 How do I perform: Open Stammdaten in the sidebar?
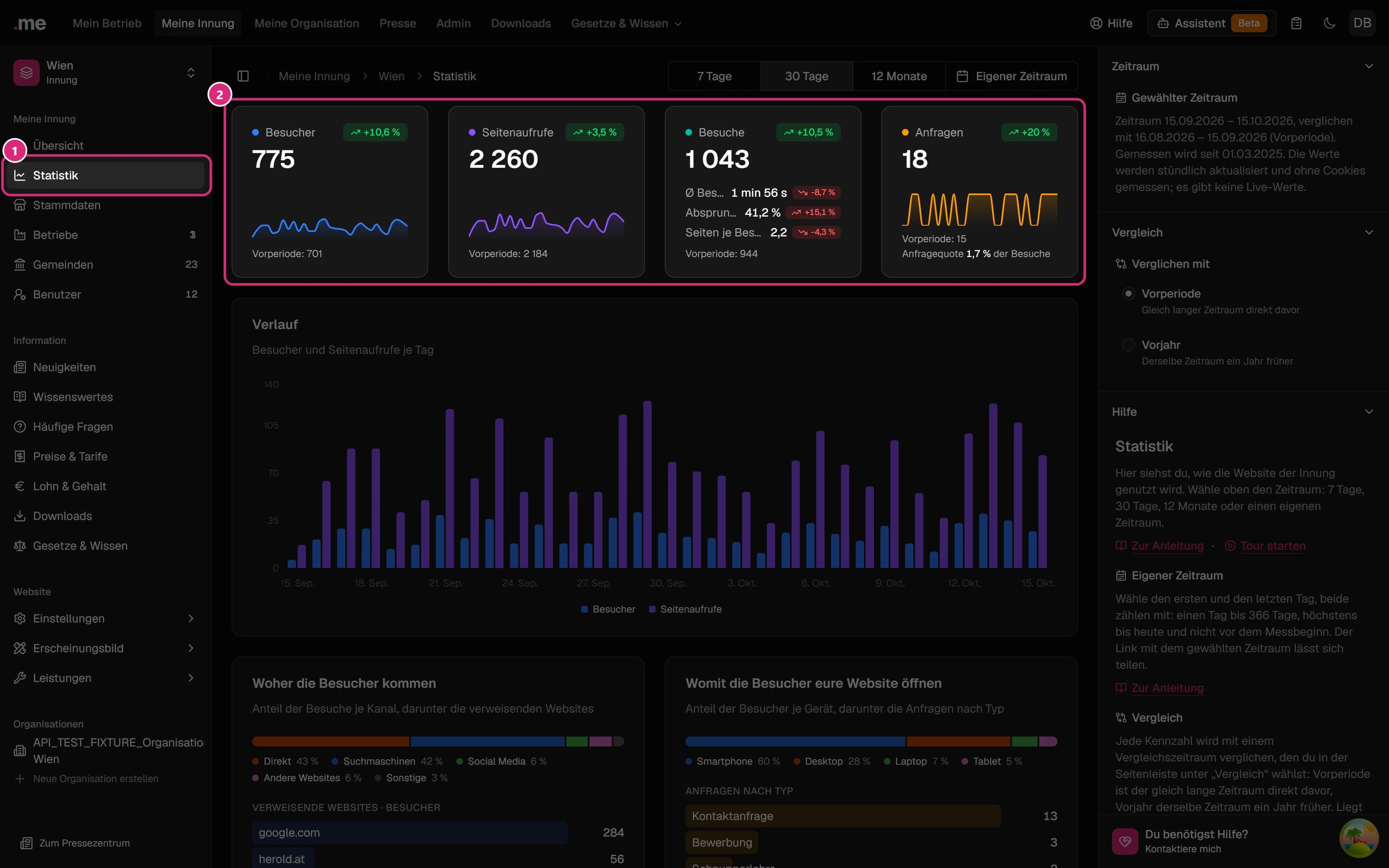[x=106, y=205]
